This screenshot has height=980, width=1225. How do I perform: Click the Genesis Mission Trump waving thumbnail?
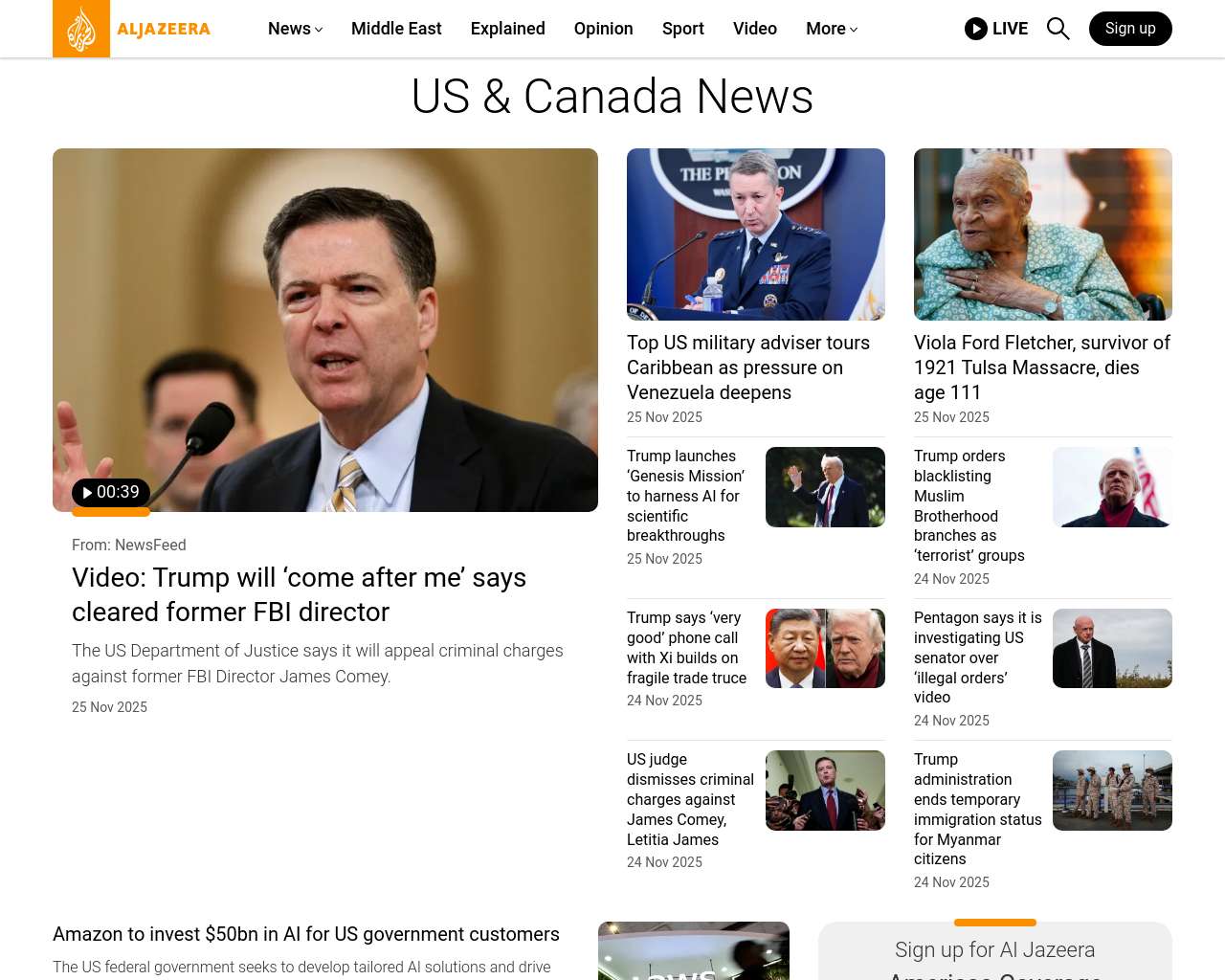coord(825,487)
